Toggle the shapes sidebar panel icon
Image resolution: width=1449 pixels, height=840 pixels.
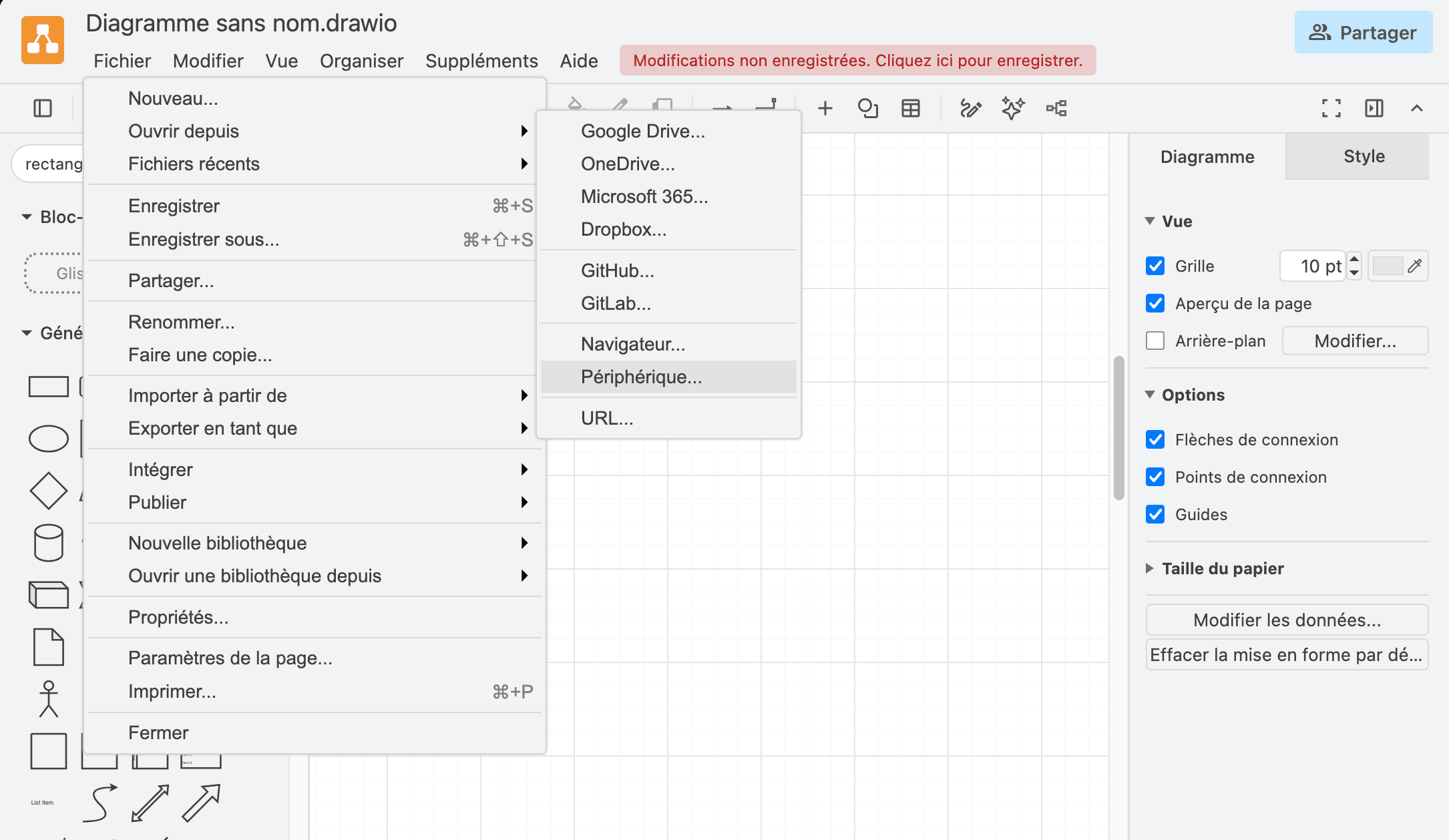pyautogui.click(x=43, y=108)
